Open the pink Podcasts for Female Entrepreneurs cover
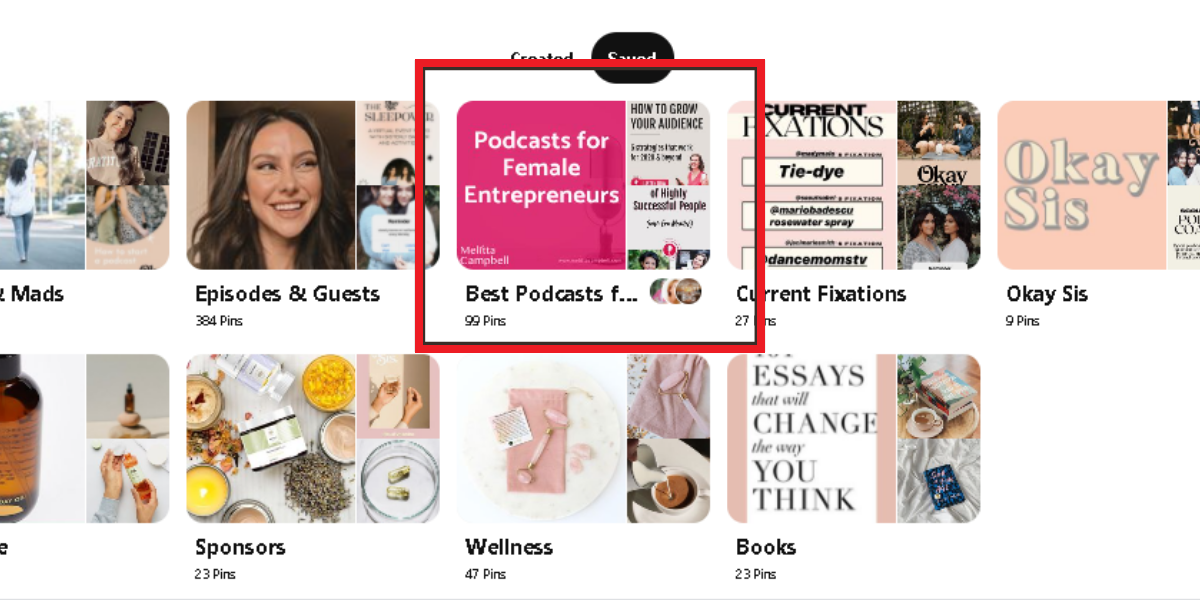Viewport: 1200px width, 600px height. point(541,185)
